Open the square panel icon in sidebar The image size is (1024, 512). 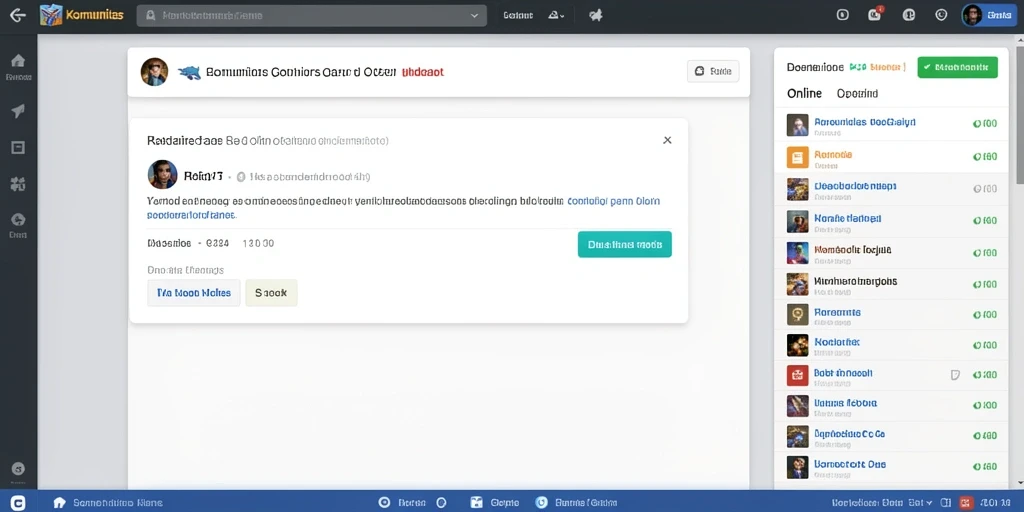18,148
